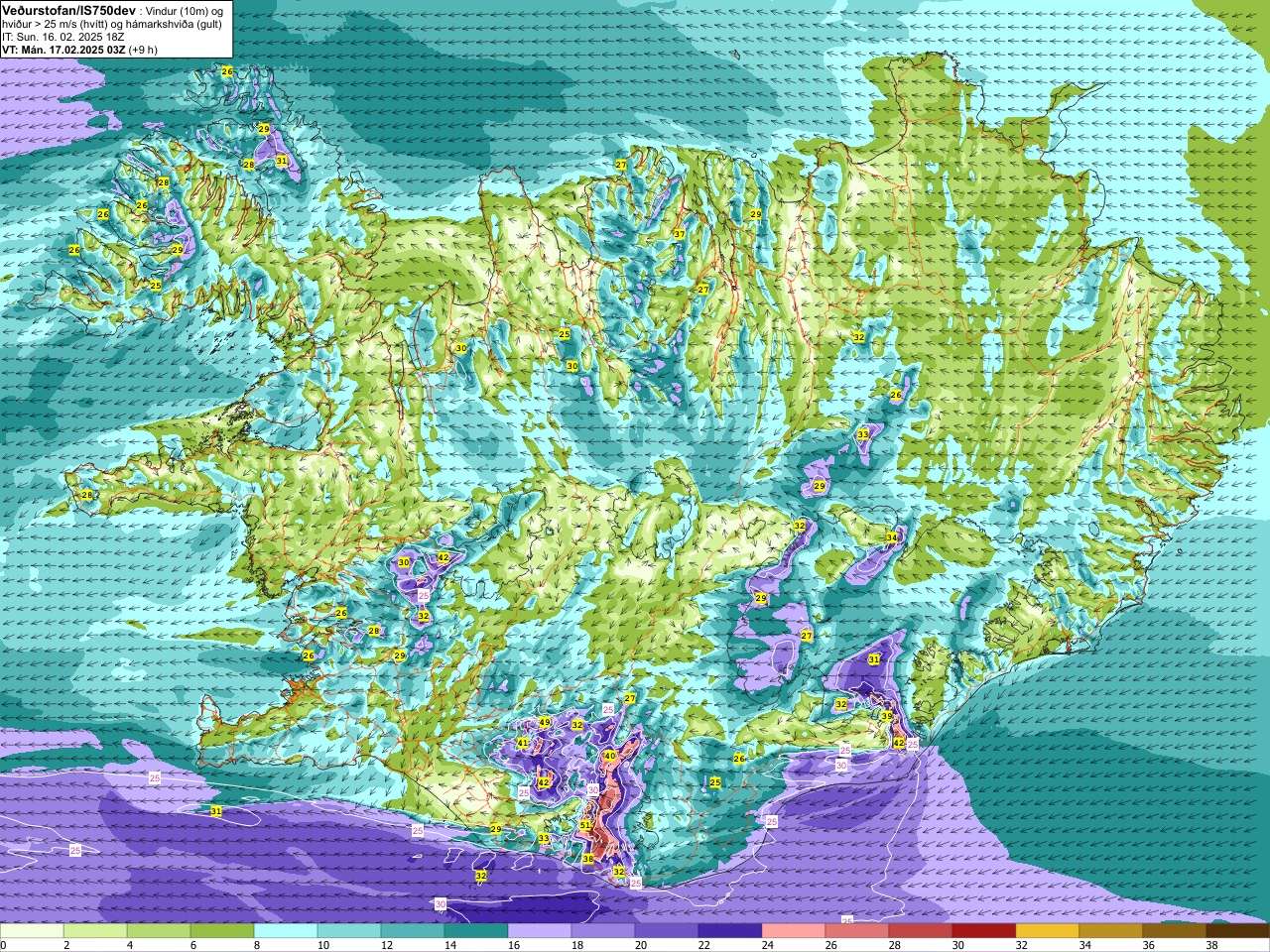The image size is (1270, 952).
Task: Click the legend scale number 0
Action: [x=4, y=945]
